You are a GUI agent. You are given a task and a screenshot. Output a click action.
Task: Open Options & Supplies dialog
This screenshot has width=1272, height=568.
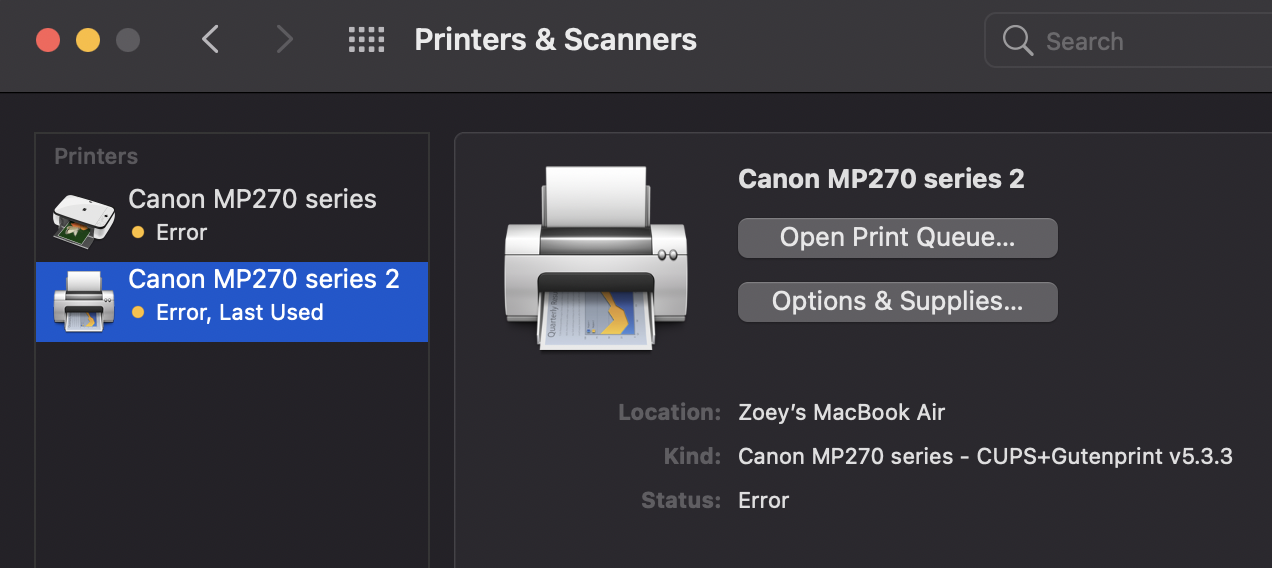click(897, 302)
